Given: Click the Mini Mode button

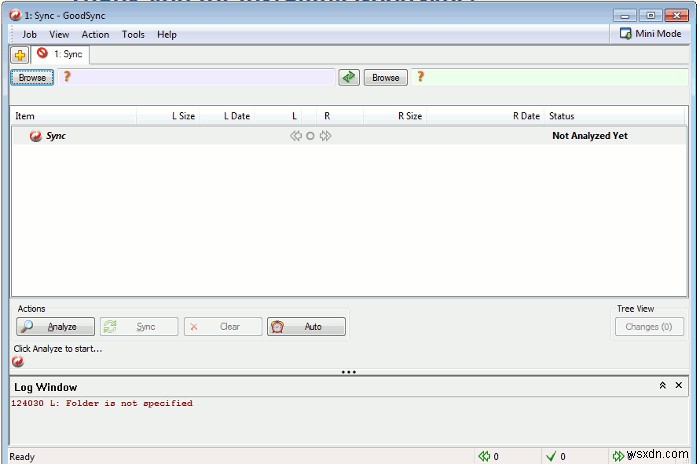Looking at the screenshot, I should pyautogui.click(x=650, y=34).
